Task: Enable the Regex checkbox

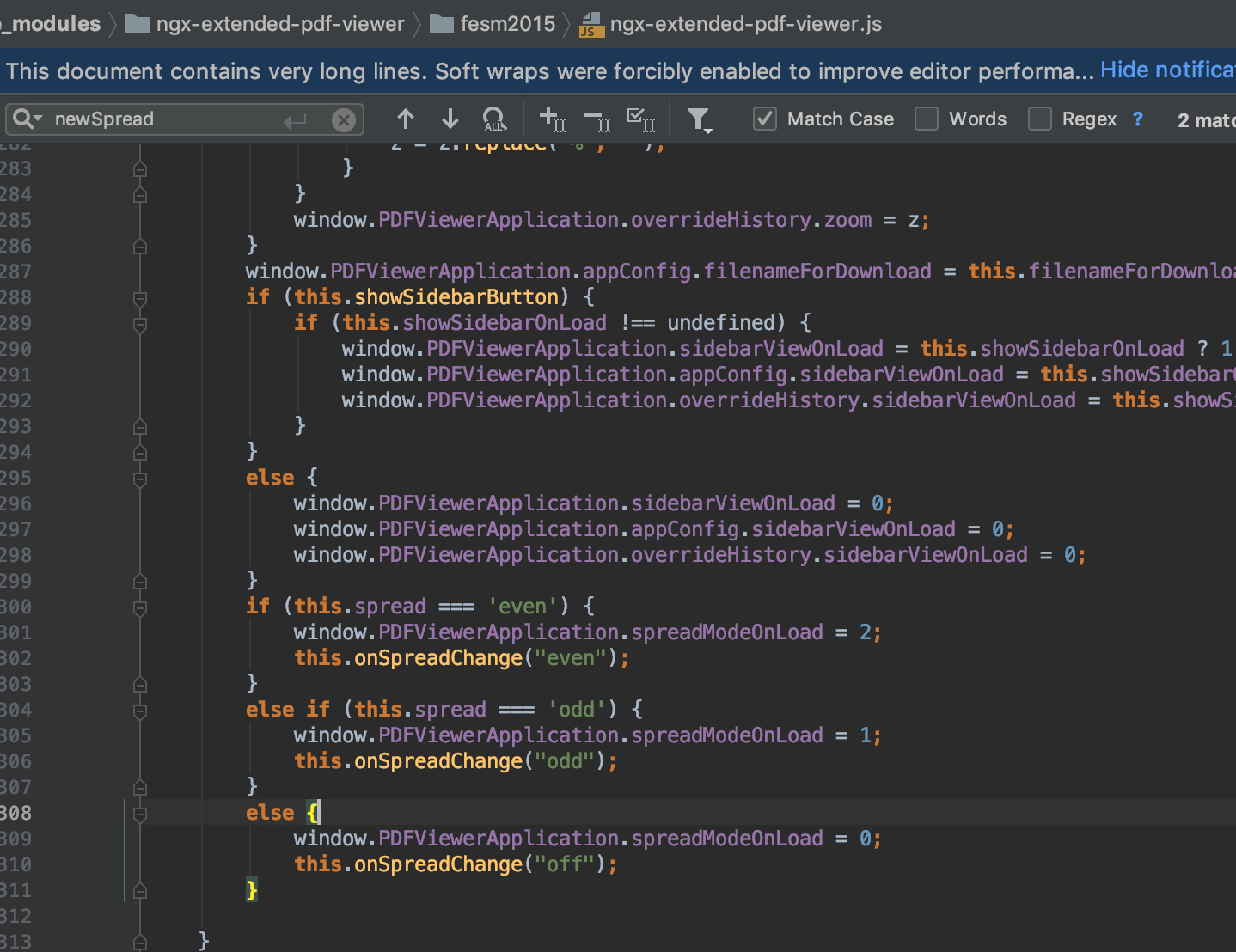Action: [1039, 119]
